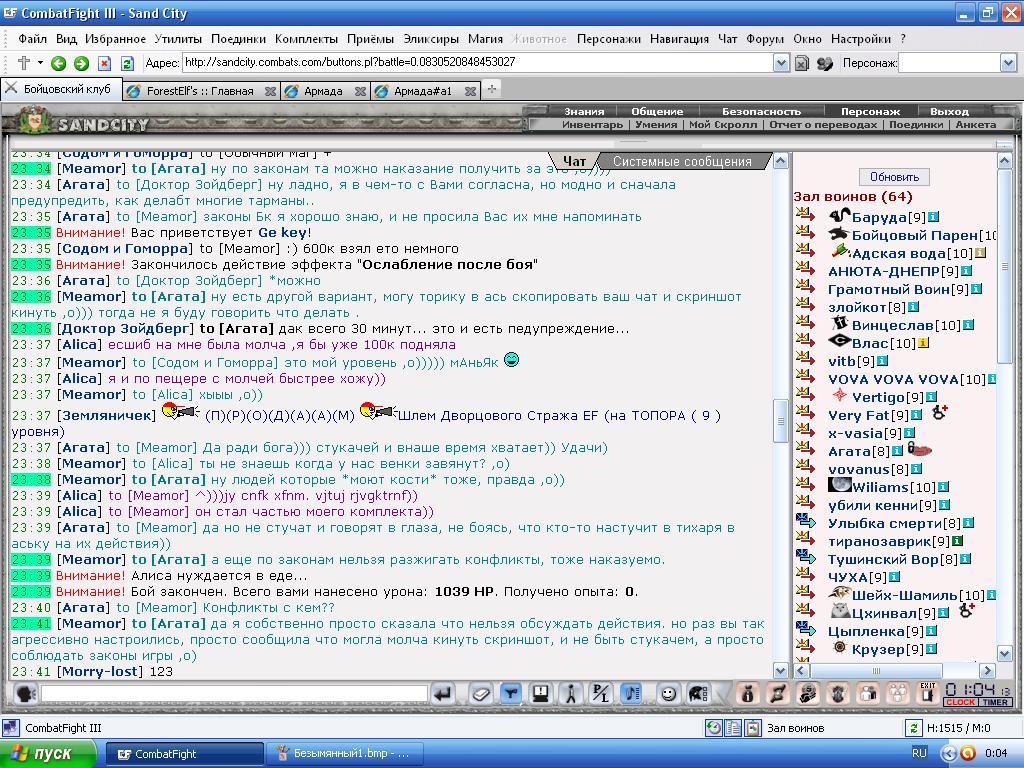
Task: Click the green back navigation arrow
Action: click(59, 63)
